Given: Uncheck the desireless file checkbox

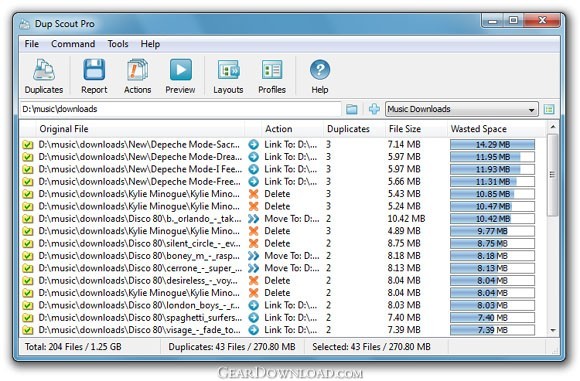Looking at the screenshot, I should tap(28, 280).
